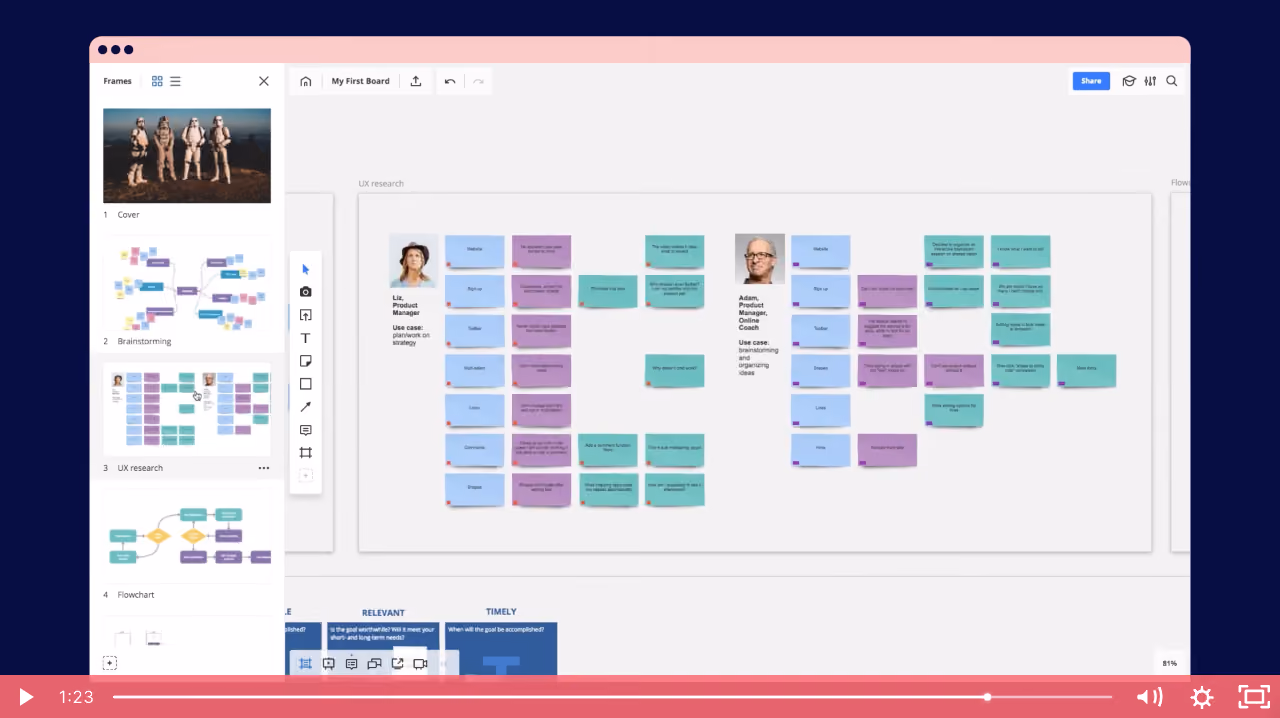
Task: Open the Comment tool
Action: pos(306,430)
